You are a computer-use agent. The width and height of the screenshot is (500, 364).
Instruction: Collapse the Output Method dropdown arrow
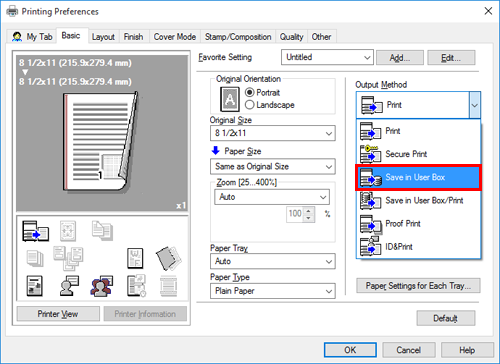tap(475, 105)
